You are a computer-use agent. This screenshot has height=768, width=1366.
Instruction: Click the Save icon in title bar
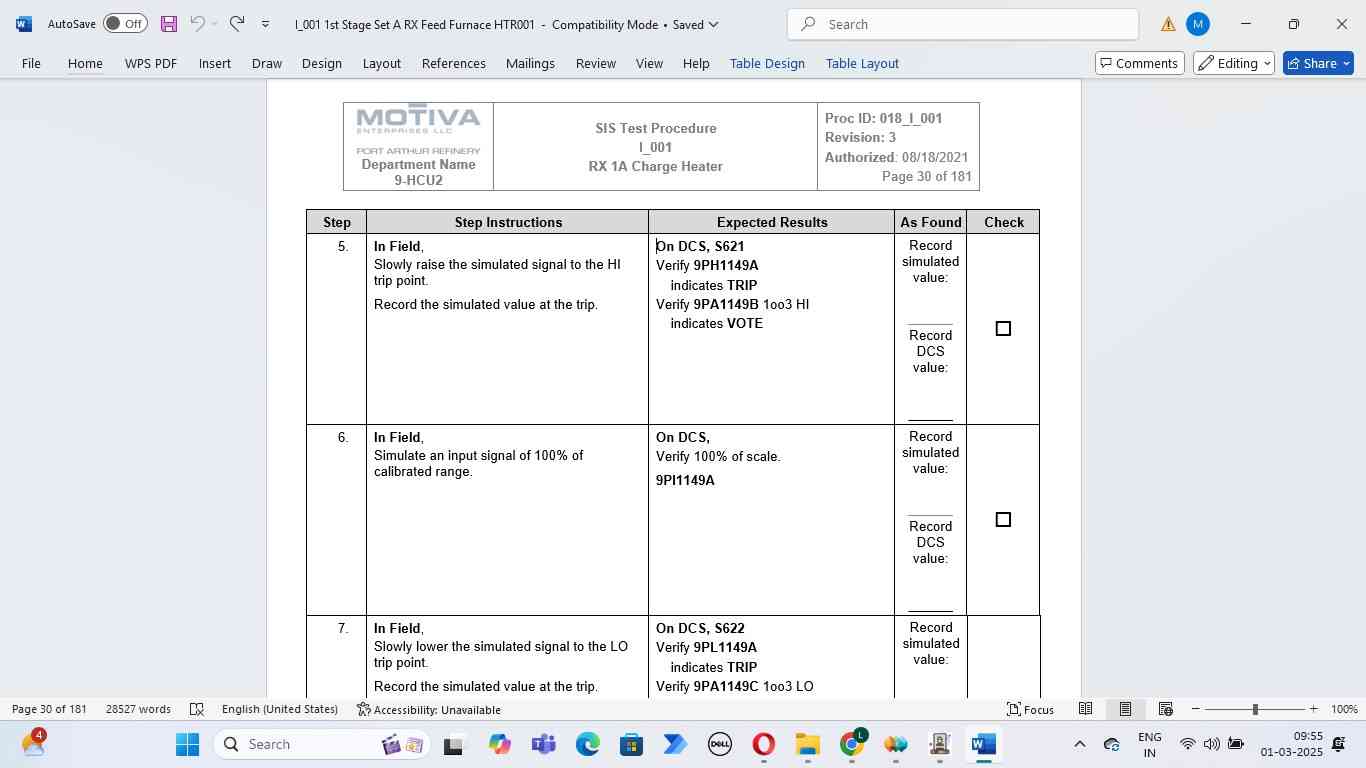(x=168, y=24)
